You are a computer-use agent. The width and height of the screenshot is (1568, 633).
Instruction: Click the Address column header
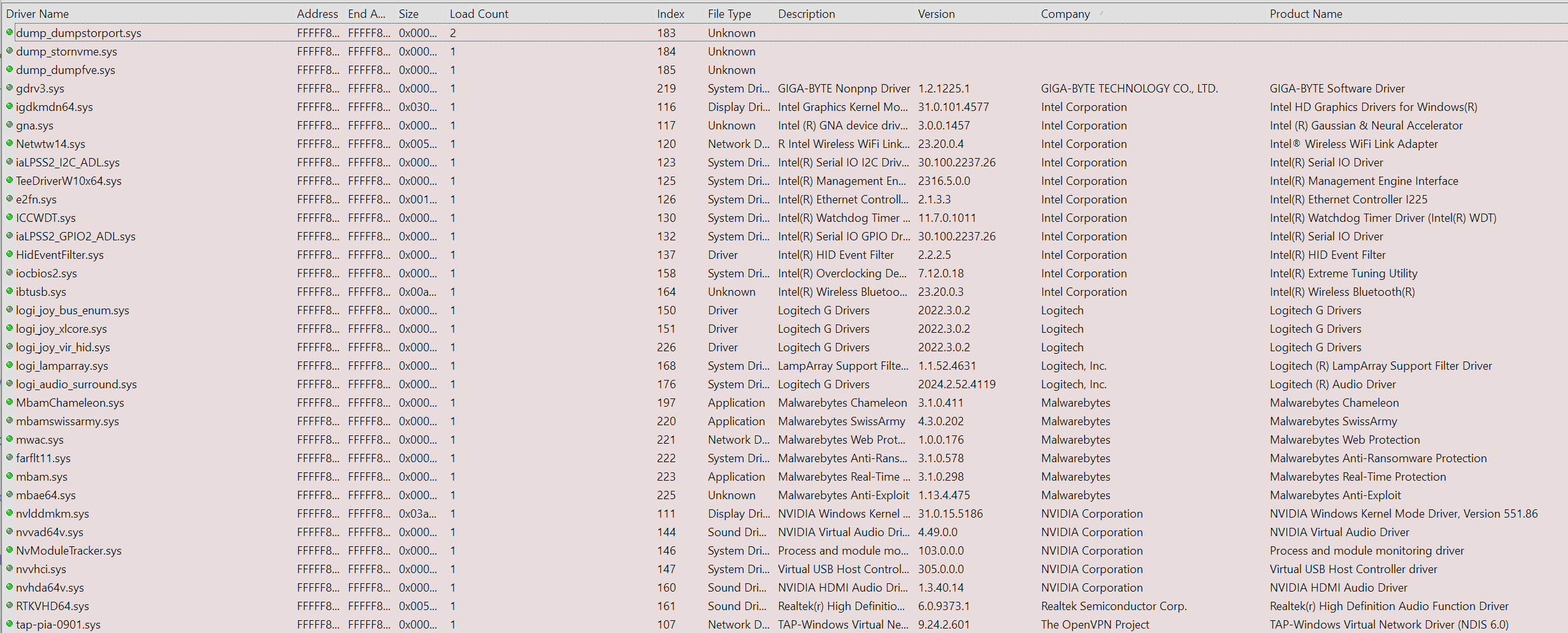point(317,13)
